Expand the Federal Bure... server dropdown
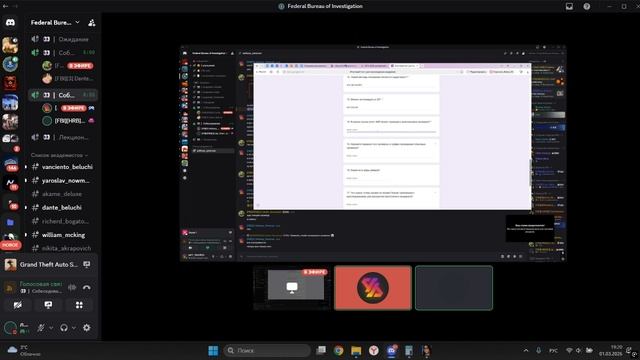 point(78,22)
